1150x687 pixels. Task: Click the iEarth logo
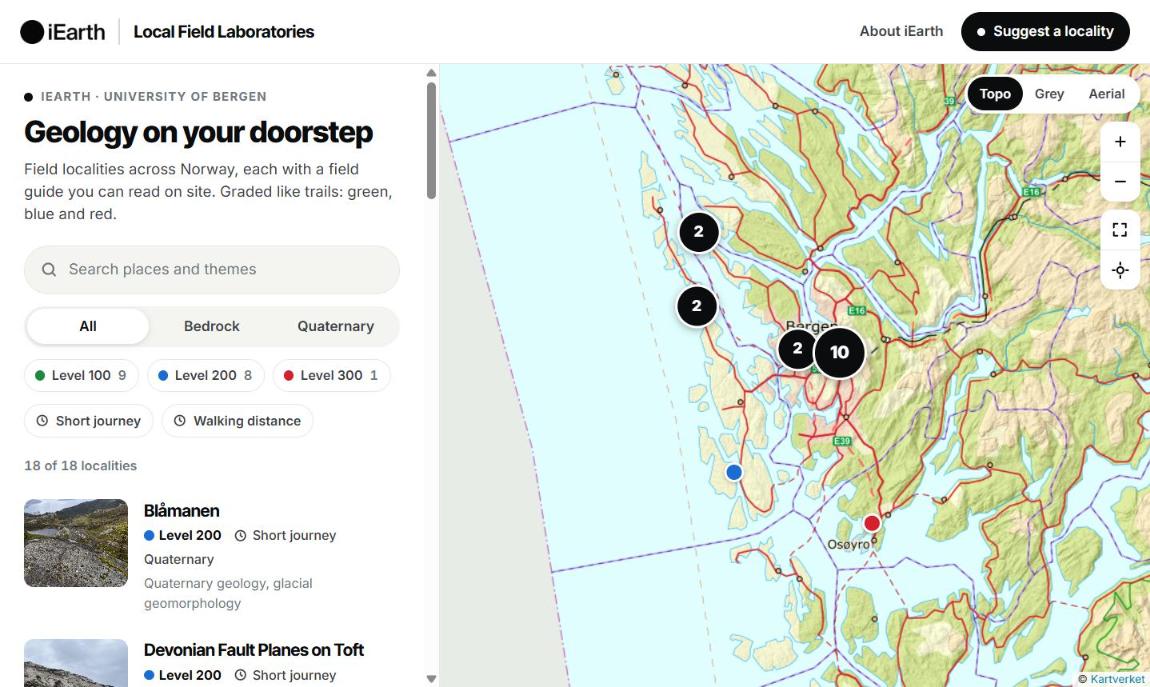(x=62, y=32)
